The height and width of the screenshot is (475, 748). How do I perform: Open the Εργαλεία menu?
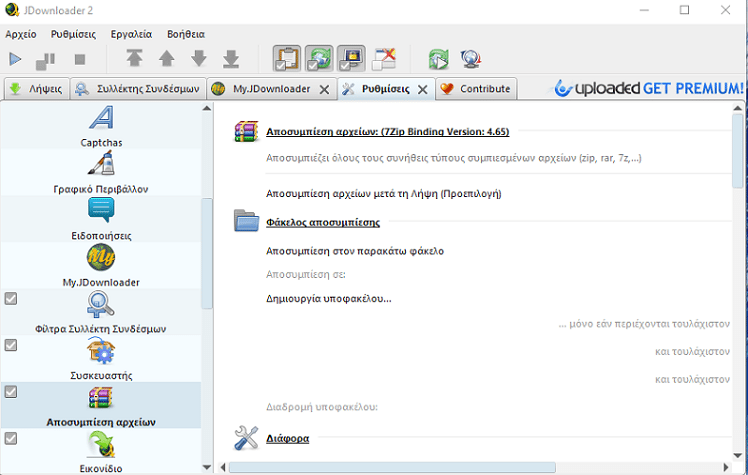[x=131, y=34]
